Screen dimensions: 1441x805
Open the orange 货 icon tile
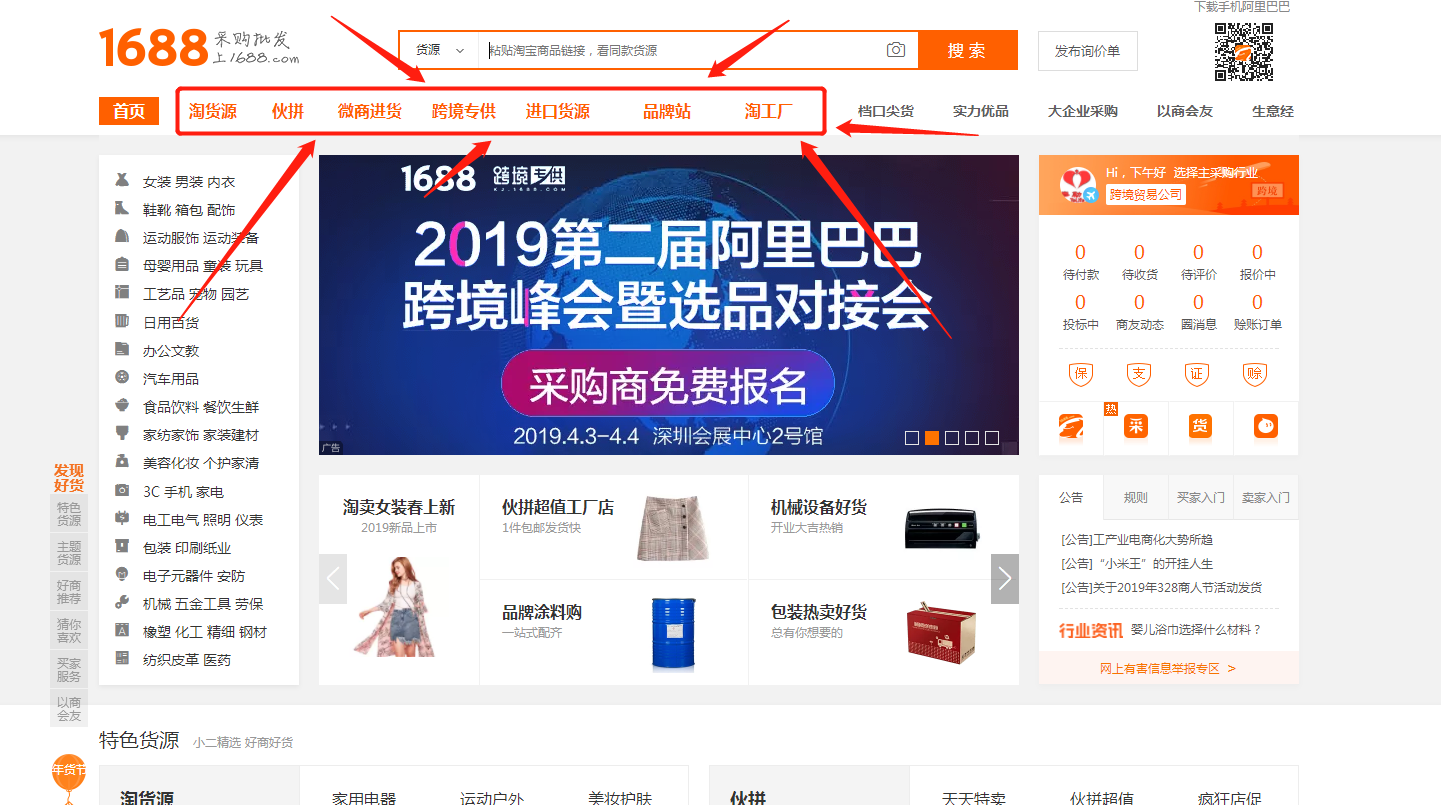click(x=1200, y=427)
